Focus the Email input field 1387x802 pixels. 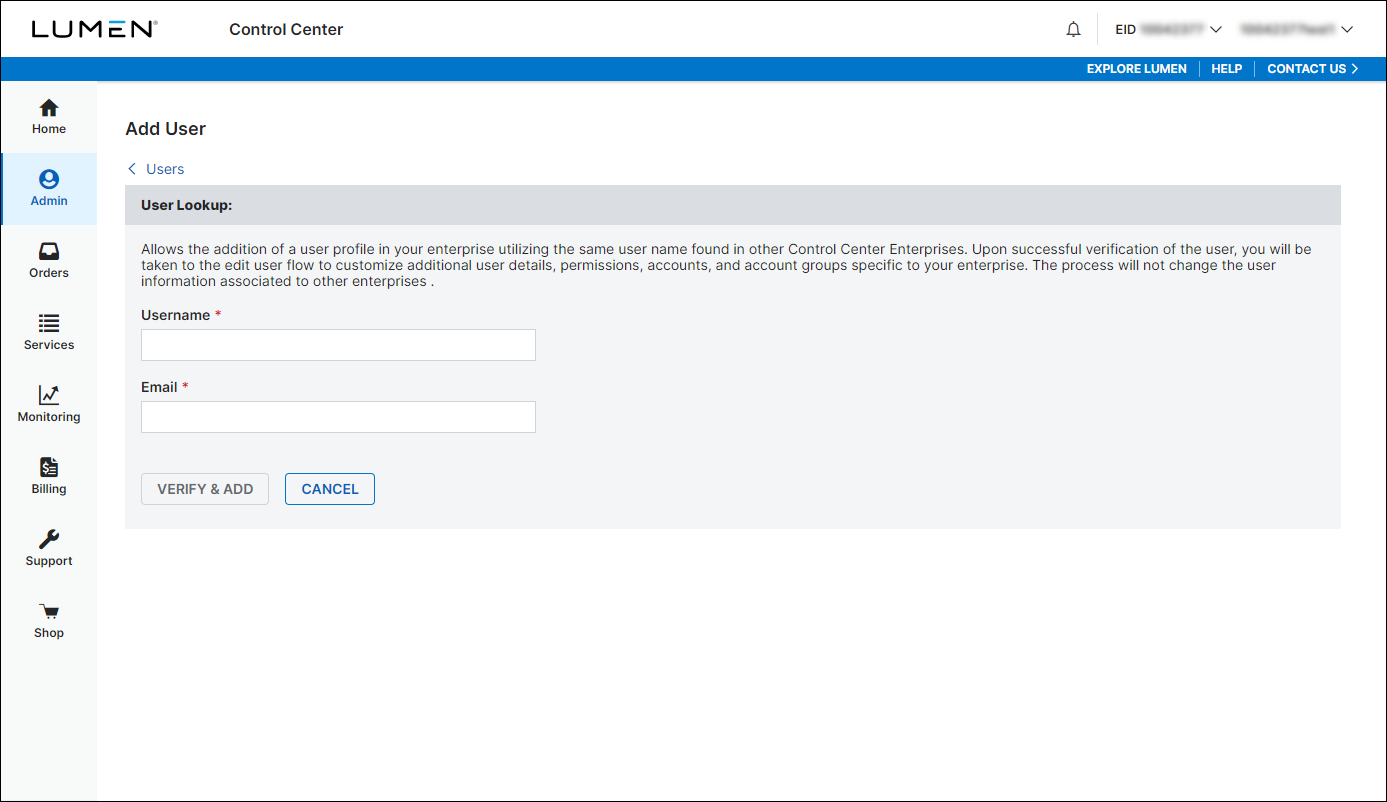point(338,417)
